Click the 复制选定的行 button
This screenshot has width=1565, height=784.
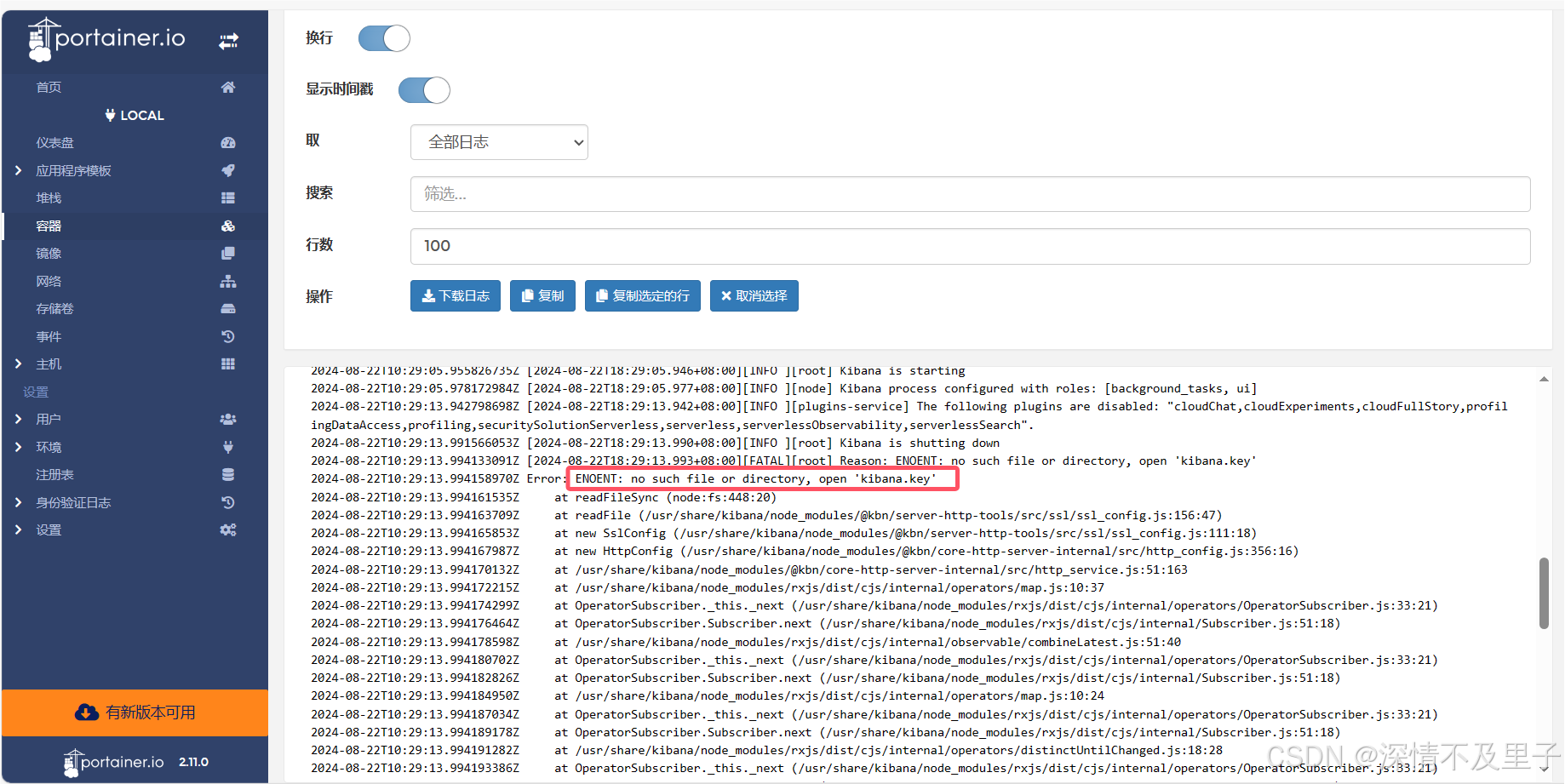point(643,295)
